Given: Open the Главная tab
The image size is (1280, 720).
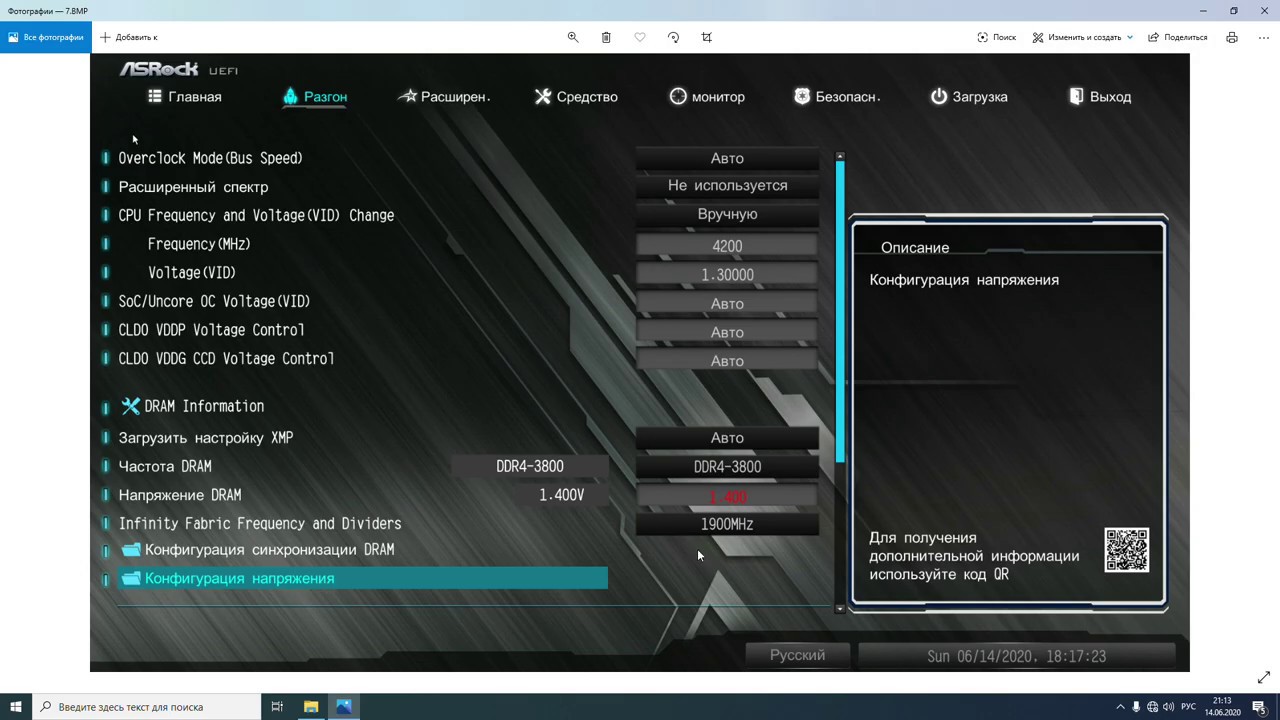Looking at the screenshot, I should (x=185, y=97).
